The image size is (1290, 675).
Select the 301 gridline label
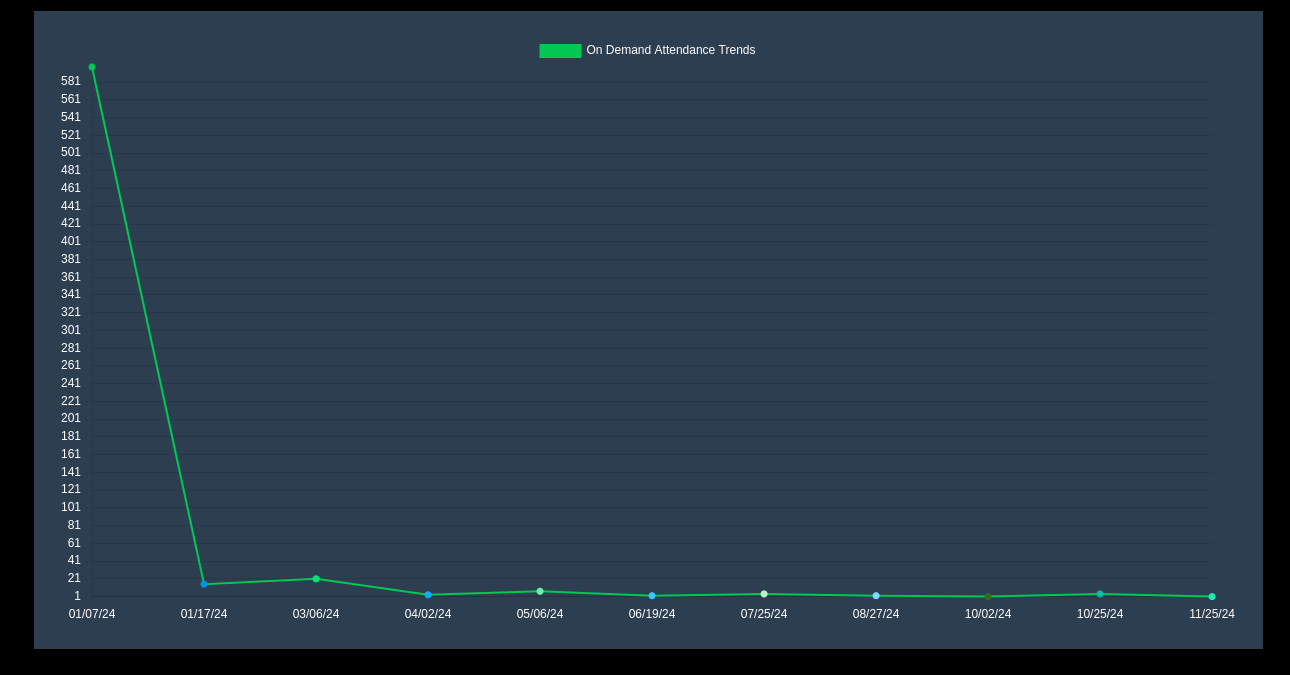[70, 330]
